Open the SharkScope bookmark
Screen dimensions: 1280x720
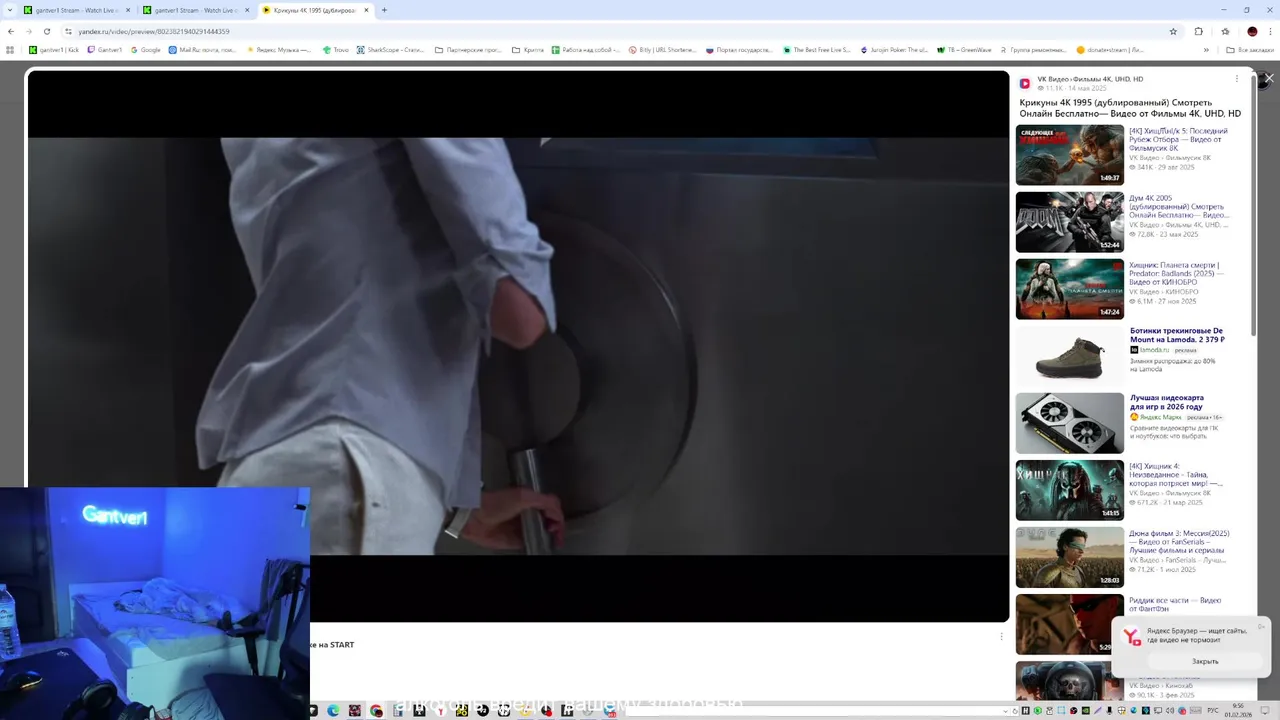point(391,49)
